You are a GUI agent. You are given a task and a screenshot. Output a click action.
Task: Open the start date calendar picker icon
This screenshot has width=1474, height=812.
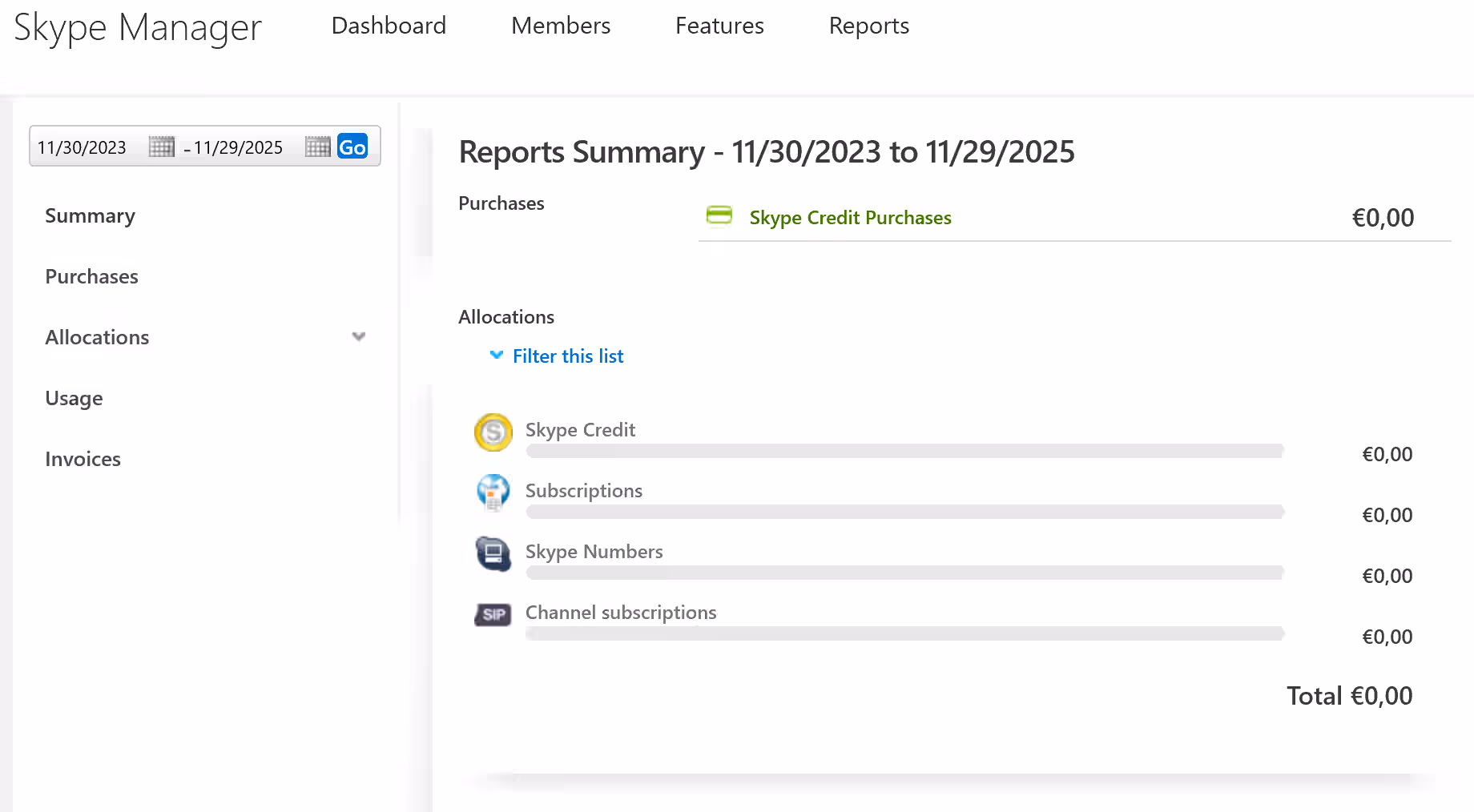[x=161, y=147]
